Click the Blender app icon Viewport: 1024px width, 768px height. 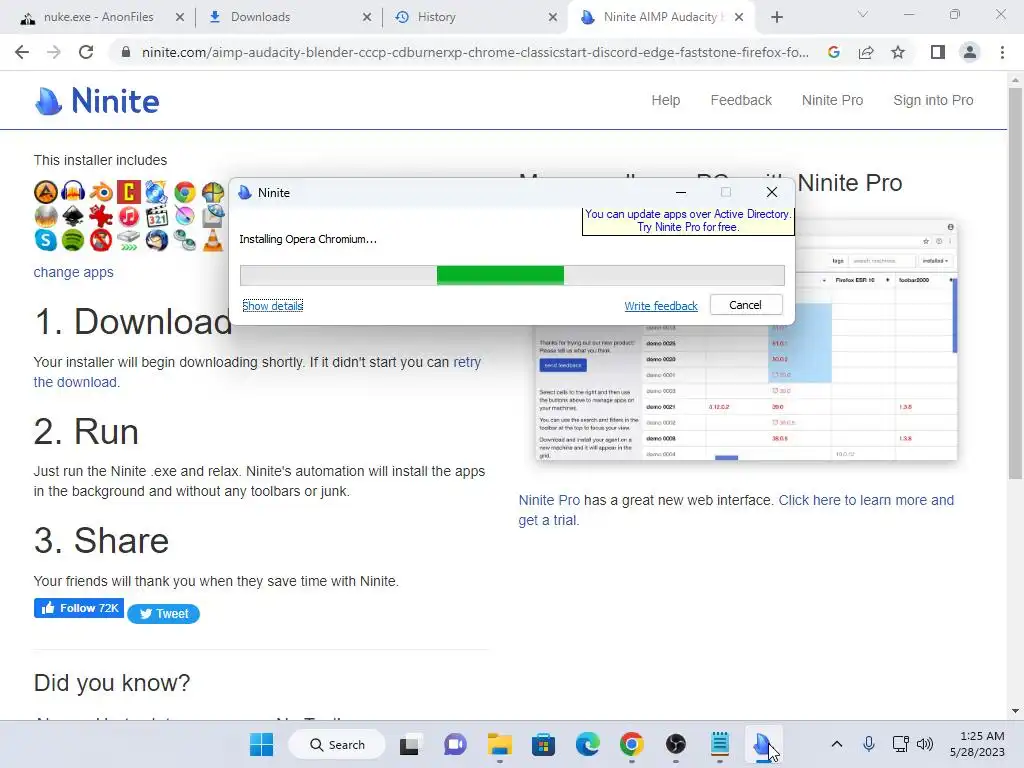(x=101, y=192)
